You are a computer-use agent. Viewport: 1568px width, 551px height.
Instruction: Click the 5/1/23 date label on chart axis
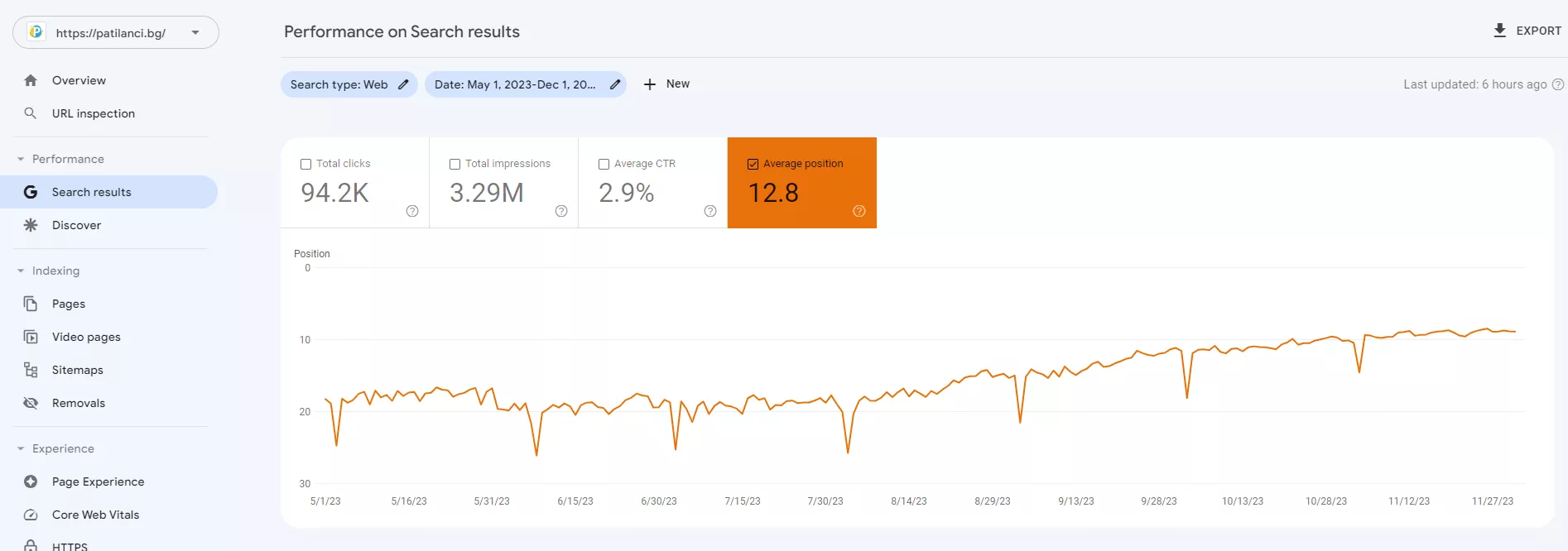tap(325, 501)
